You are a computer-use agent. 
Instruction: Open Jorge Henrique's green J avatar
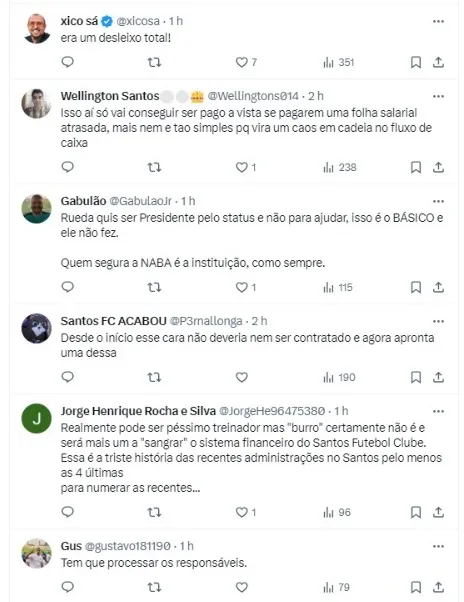(36, 419)
